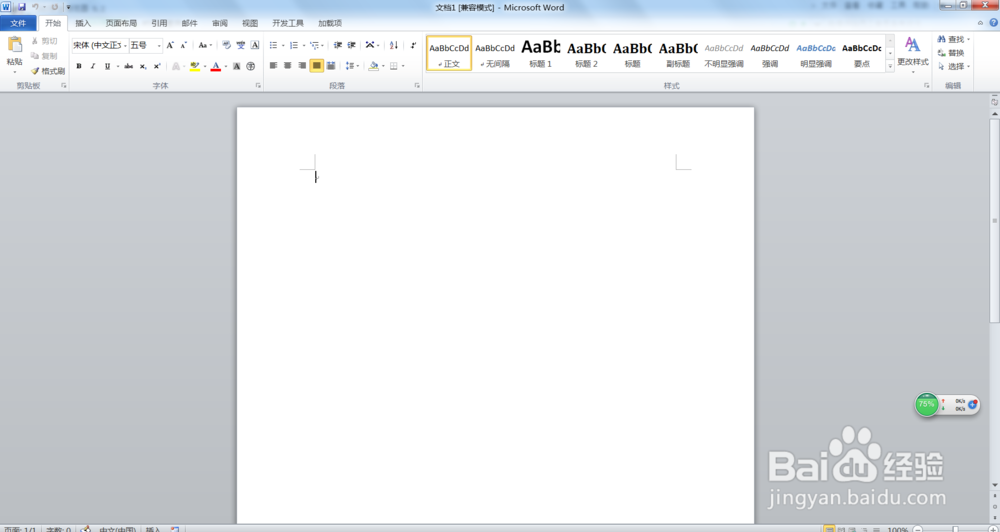Viewport: 1000px width, 532px height.
Task: Toggle Bold formatting
Action: tap(78, 66)
